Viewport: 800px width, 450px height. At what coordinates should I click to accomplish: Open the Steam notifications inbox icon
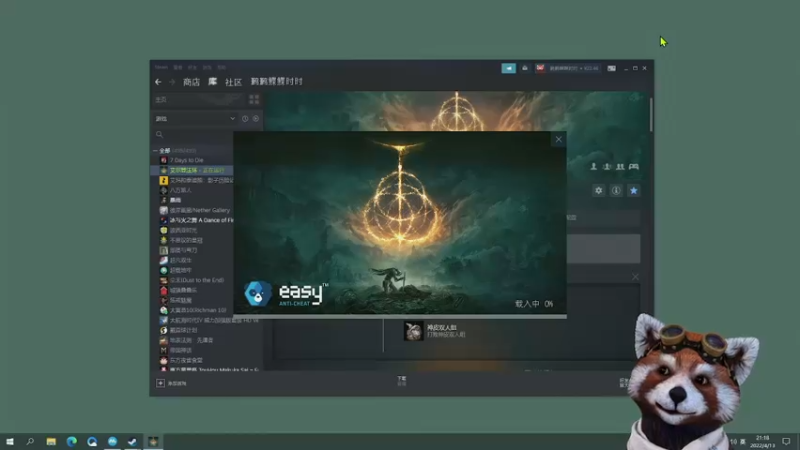tap(524, 68)
